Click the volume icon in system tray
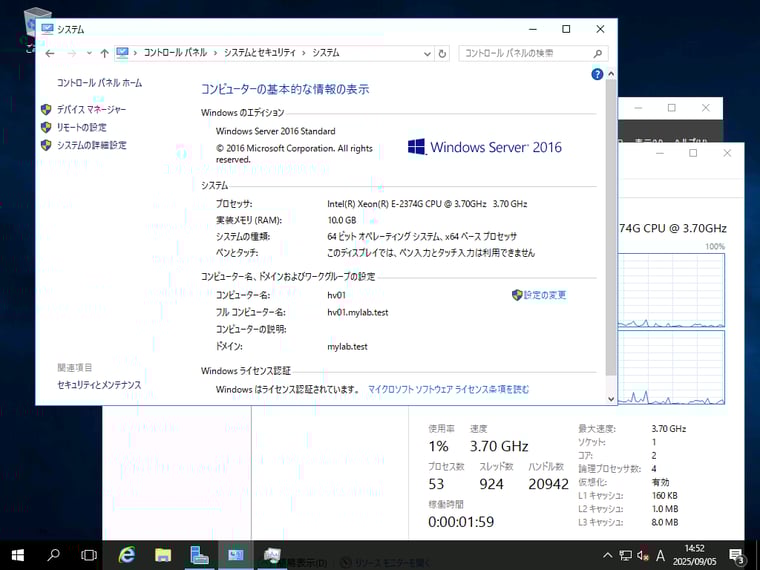Viewport: 760px width, 570px height. (x=642, y=555)
